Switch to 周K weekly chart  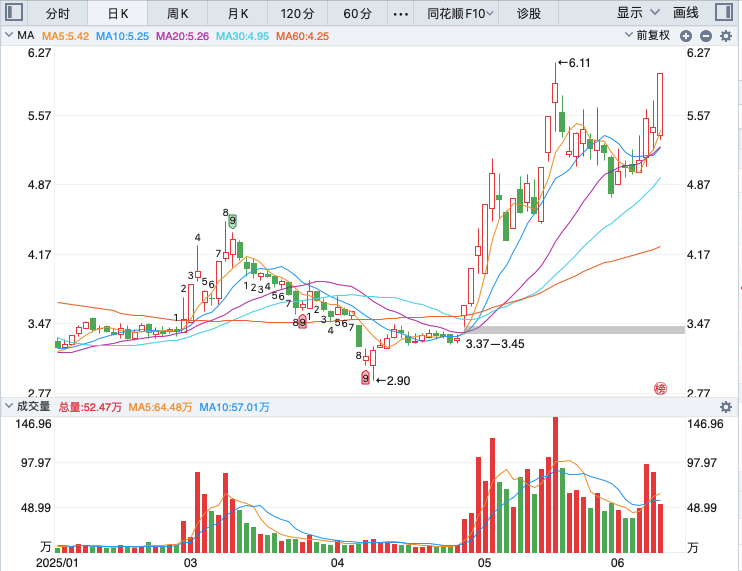[178, 13]
